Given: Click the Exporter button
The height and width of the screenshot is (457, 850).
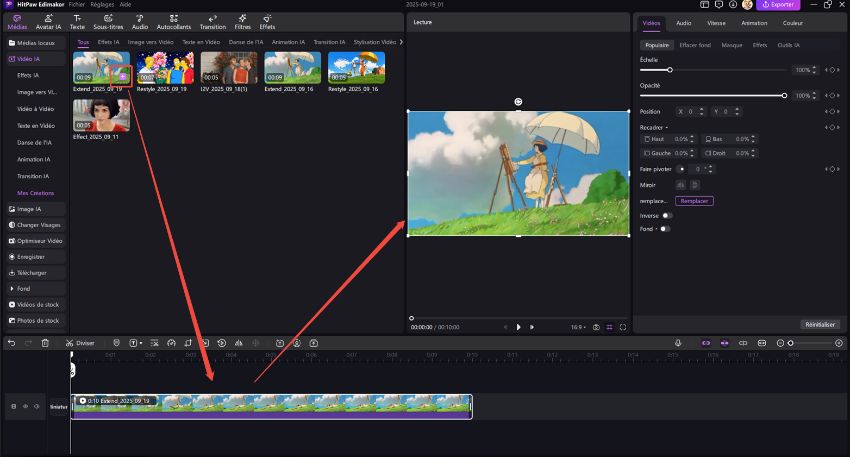Looking at the screenshot, I should (x=778, y=5).
